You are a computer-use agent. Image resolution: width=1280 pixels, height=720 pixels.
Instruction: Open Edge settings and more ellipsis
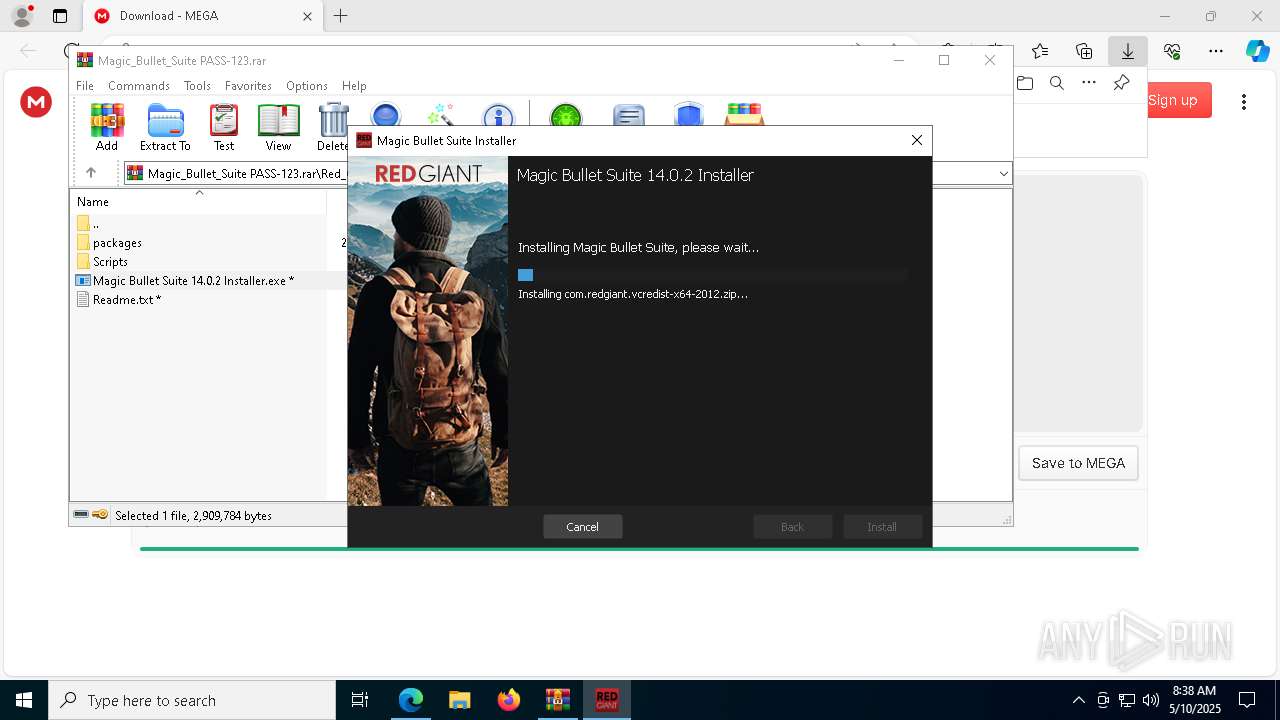(1216, 51)
